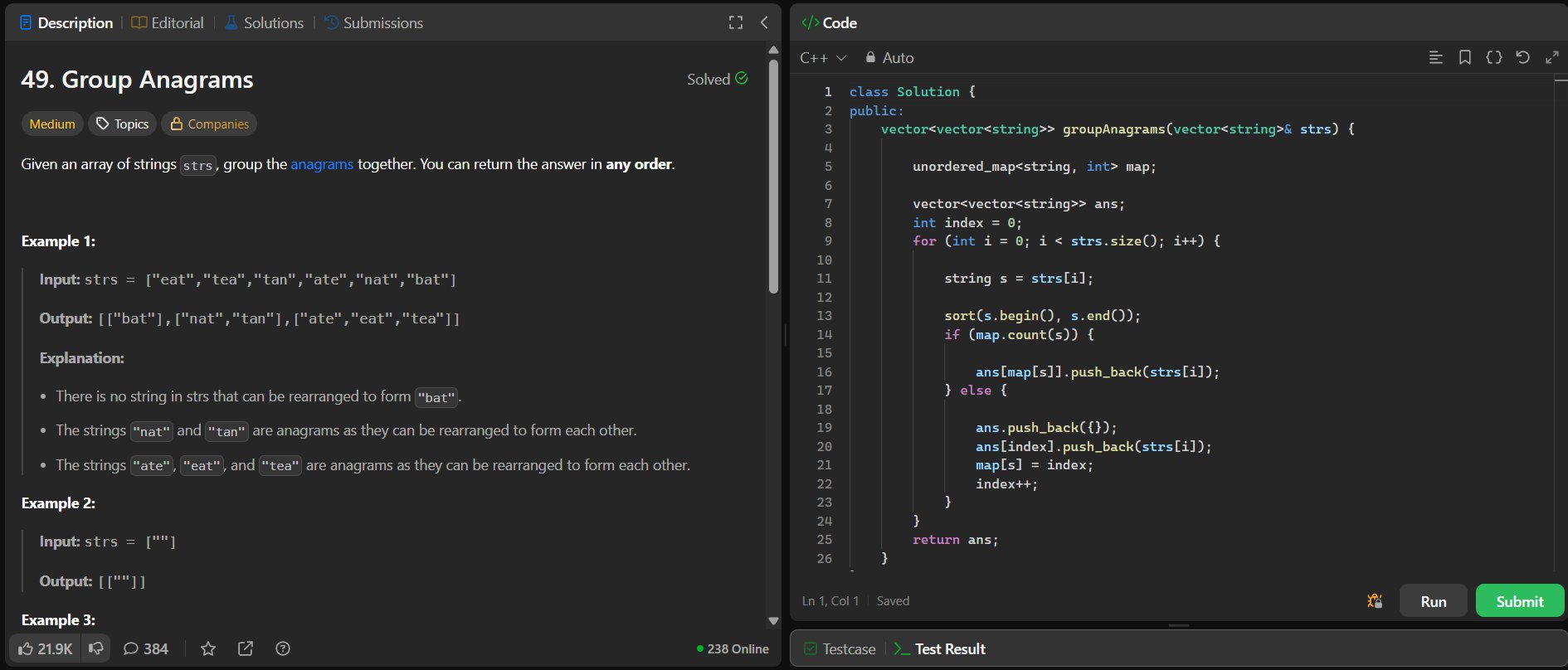Click the debugger bug icon
Screen dimensions: 1568x670
[x=1375, y=601]
